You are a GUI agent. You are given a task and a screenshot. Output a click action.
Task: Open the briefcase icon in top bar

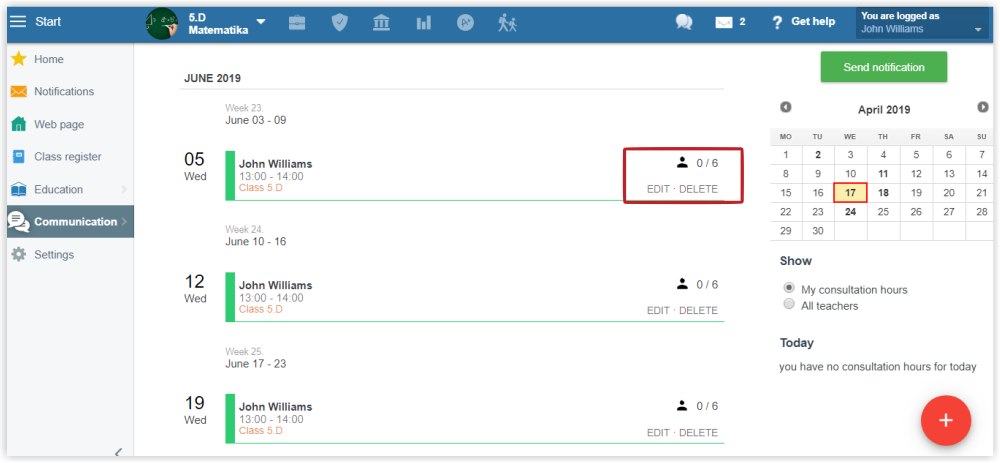point(297,23)
